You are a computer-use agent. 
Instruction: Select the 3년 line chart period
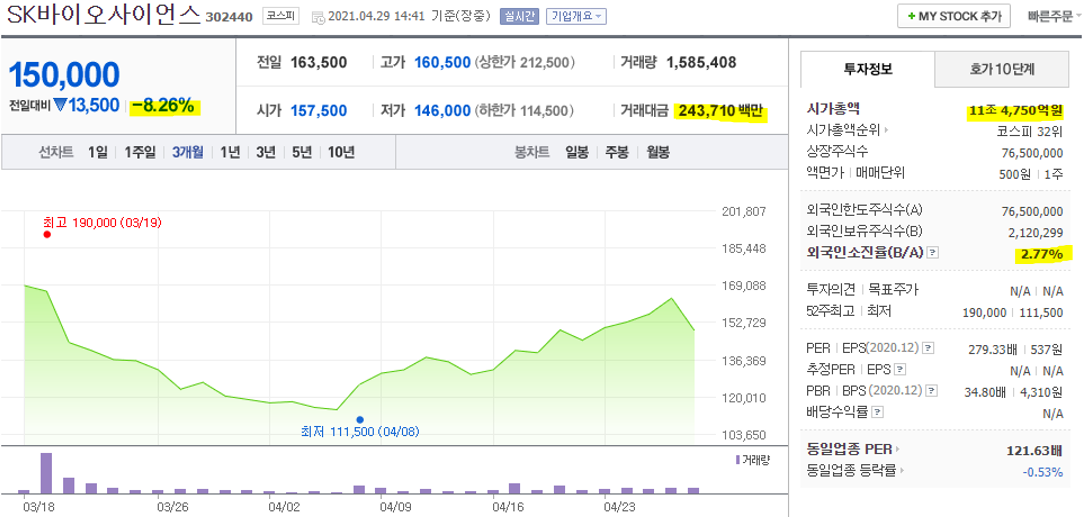coord(266,153)
